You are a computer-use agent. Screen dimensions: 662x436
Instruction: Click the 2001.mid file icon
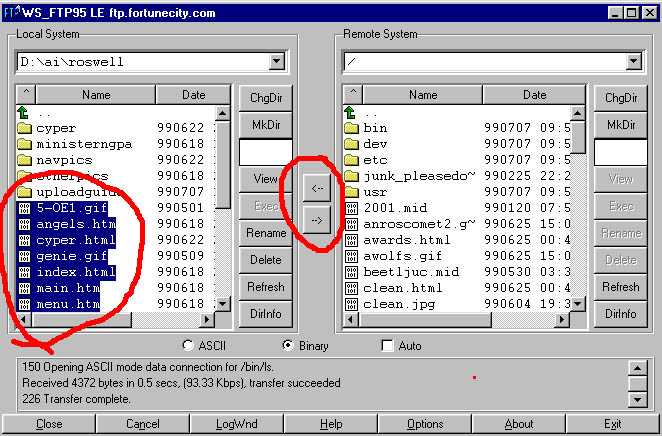tap(351, 208)
